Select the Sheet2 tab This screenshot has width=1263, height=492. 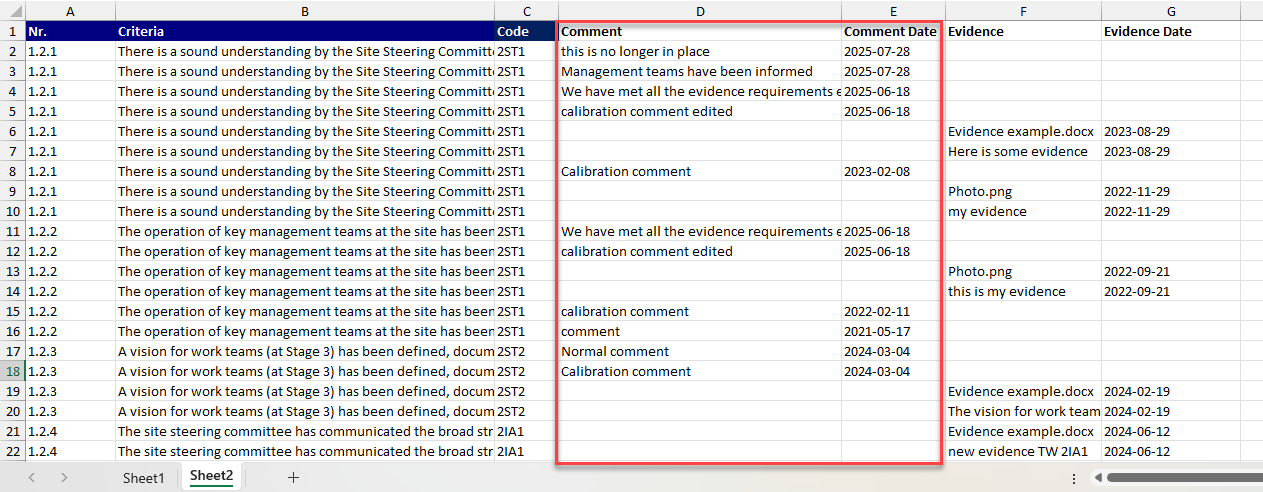tap(211, 477)
